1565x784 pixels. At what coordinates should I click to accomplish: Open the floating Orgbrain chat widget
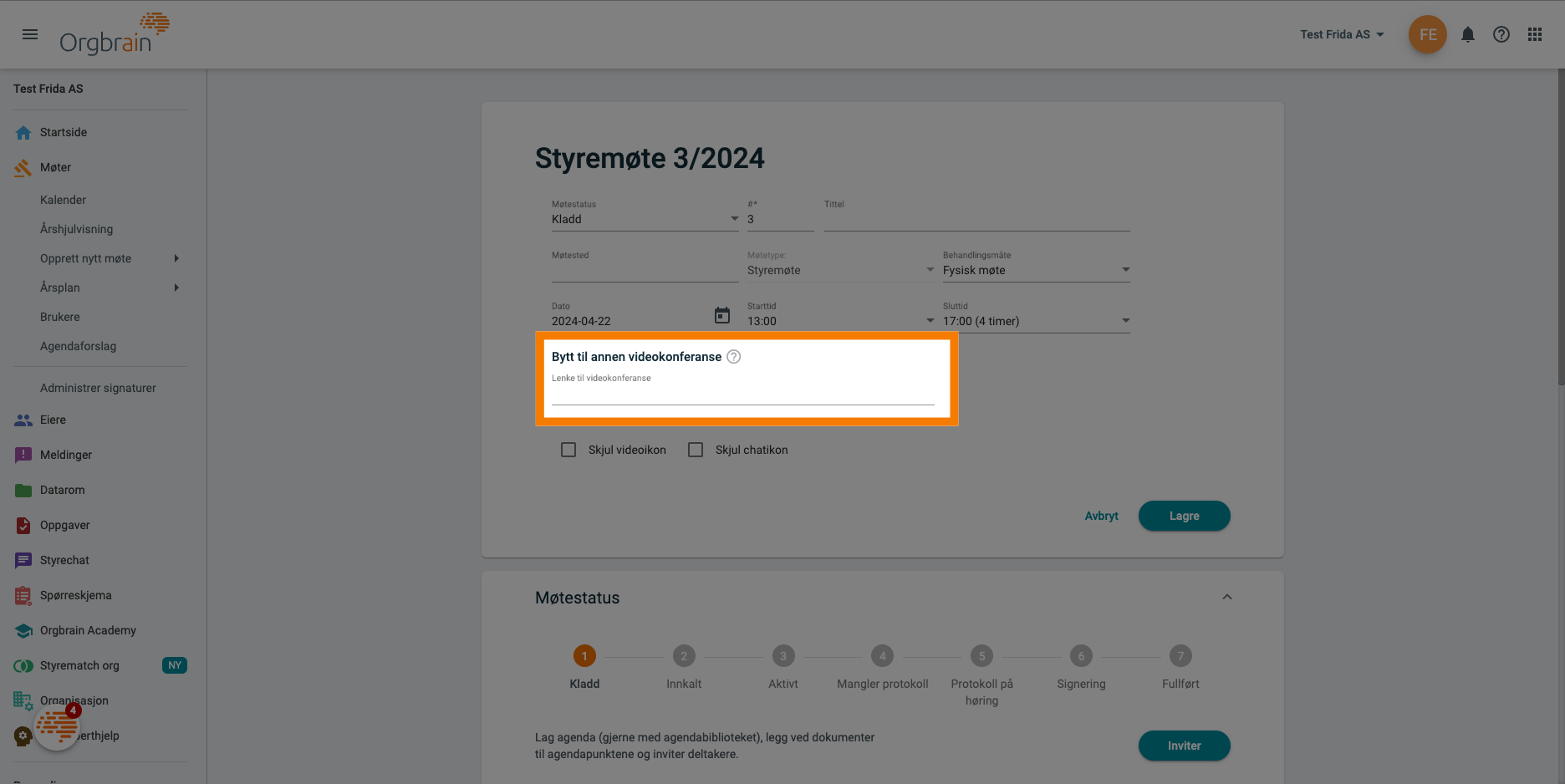click(57, 726)
